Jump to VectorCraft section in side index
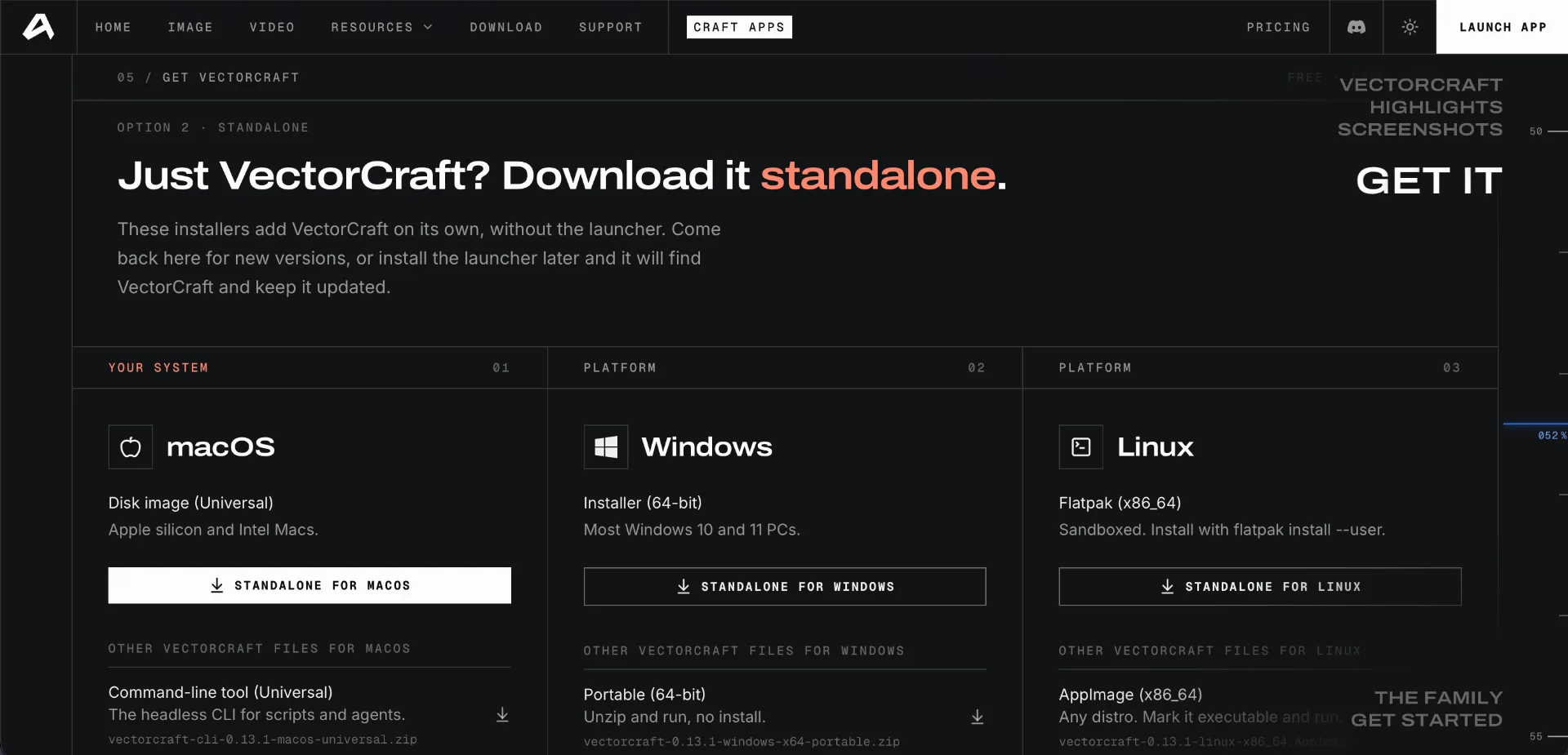The image size is (1568, 755). 1420,85
